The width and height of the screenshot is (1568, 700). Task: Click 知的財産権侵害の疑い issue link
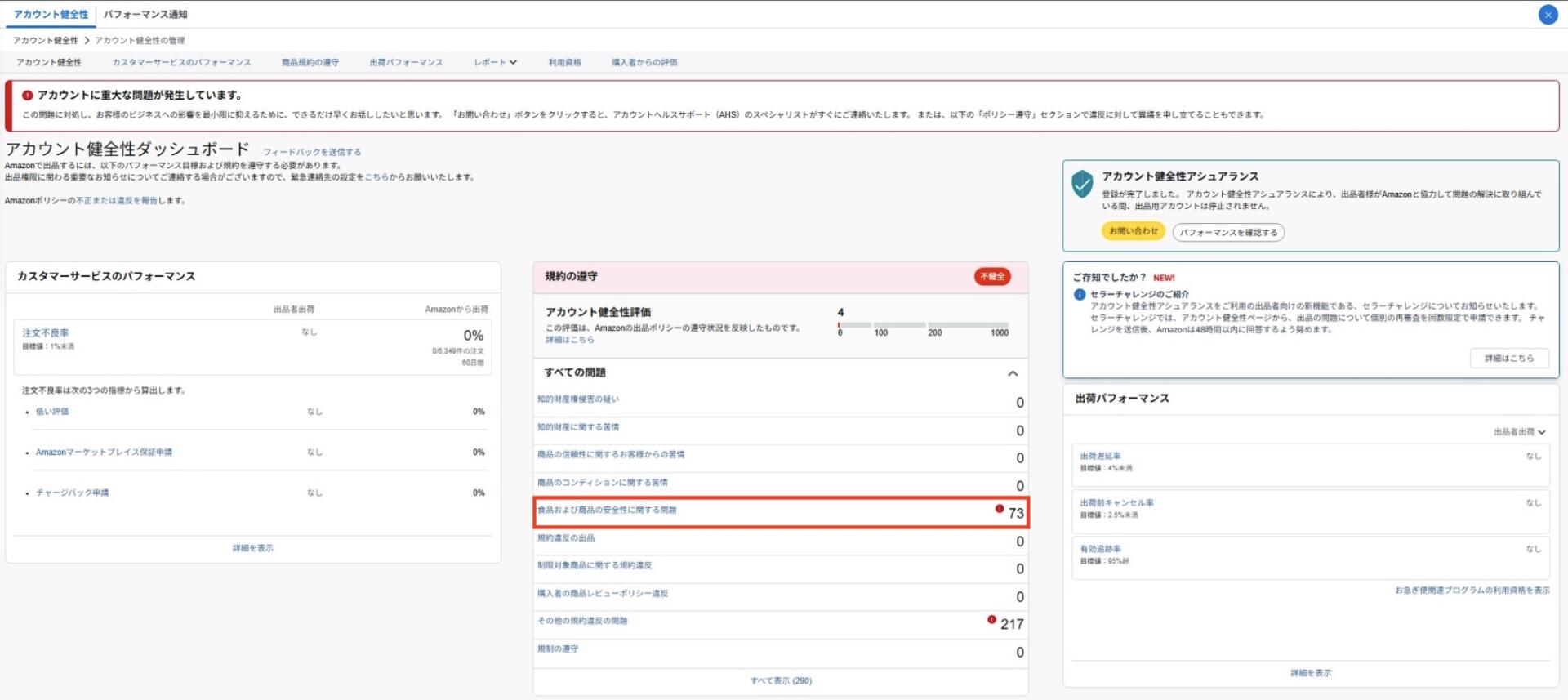[x=578, y=399]
